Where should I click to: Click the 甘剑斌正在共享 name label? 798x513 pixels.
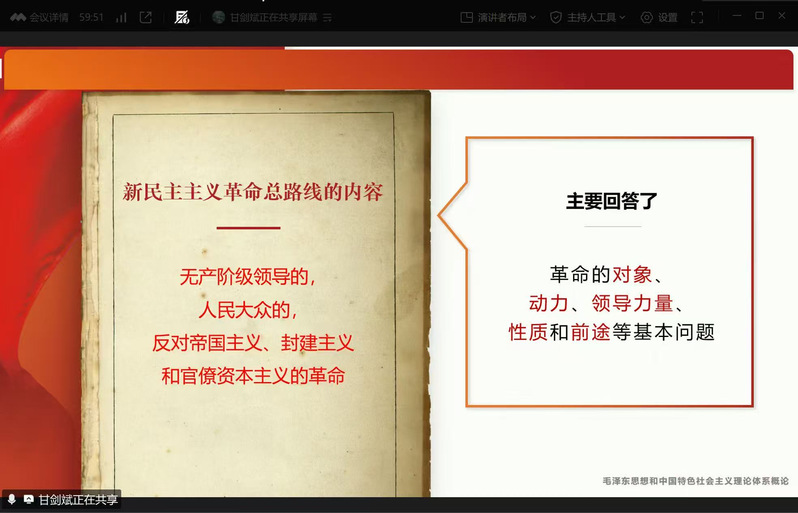78,499
